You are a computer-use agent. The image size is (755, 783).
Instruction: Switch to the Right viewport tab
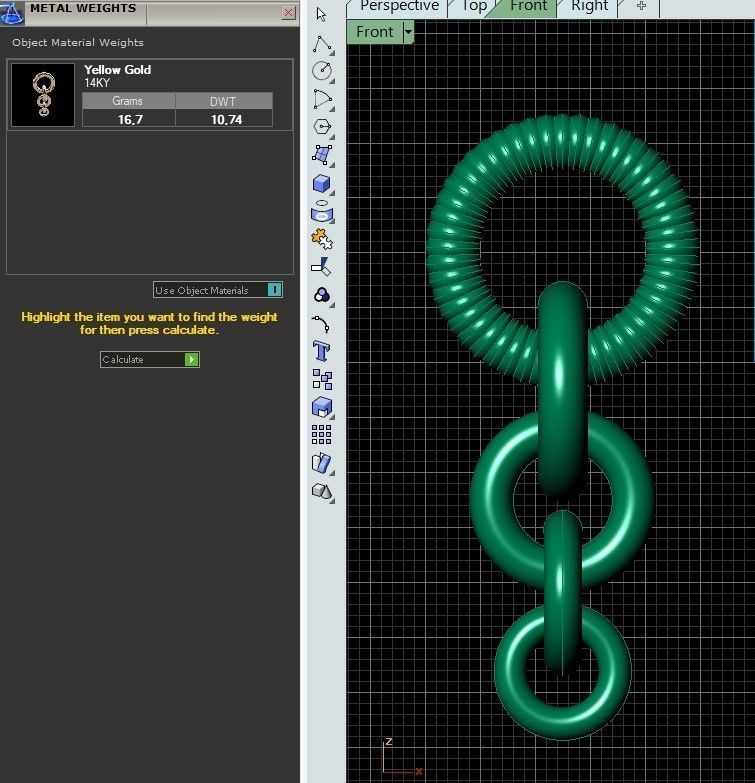590,7
